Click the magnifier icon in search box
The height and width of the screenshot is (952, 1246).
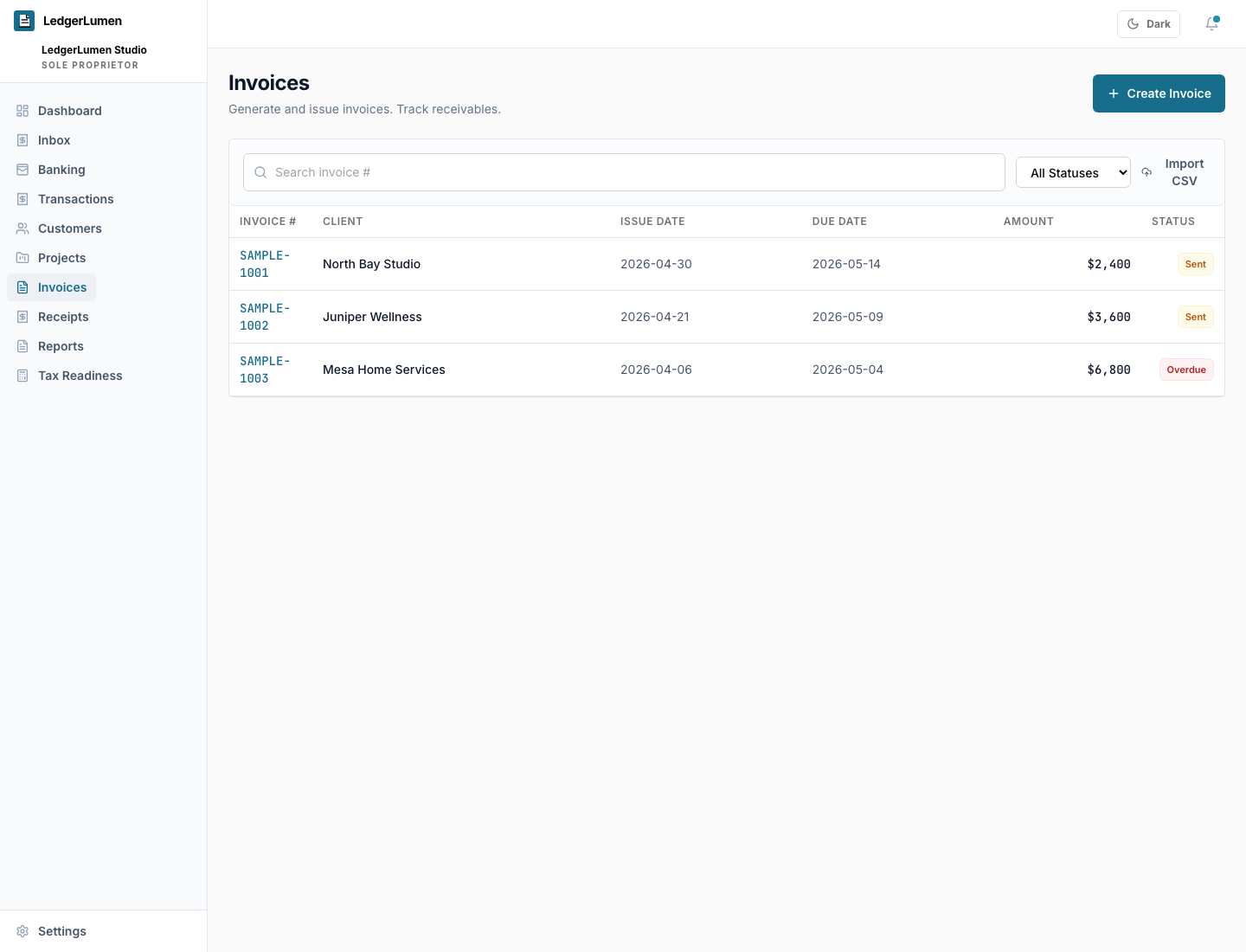pyautogui.click(x=260, y=172)
